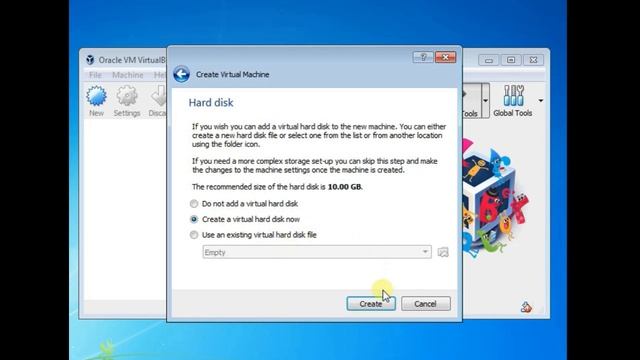640x360 pixels.
Task: Open the File menu in VirtualBox
Action: click(x=96, y=75)
